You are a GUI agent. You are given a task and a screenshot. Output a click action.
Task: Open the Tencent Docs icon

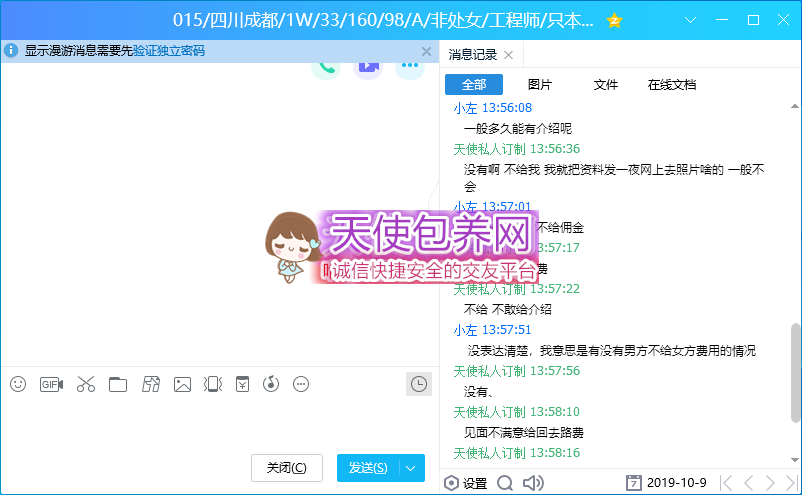coord(151,384)
